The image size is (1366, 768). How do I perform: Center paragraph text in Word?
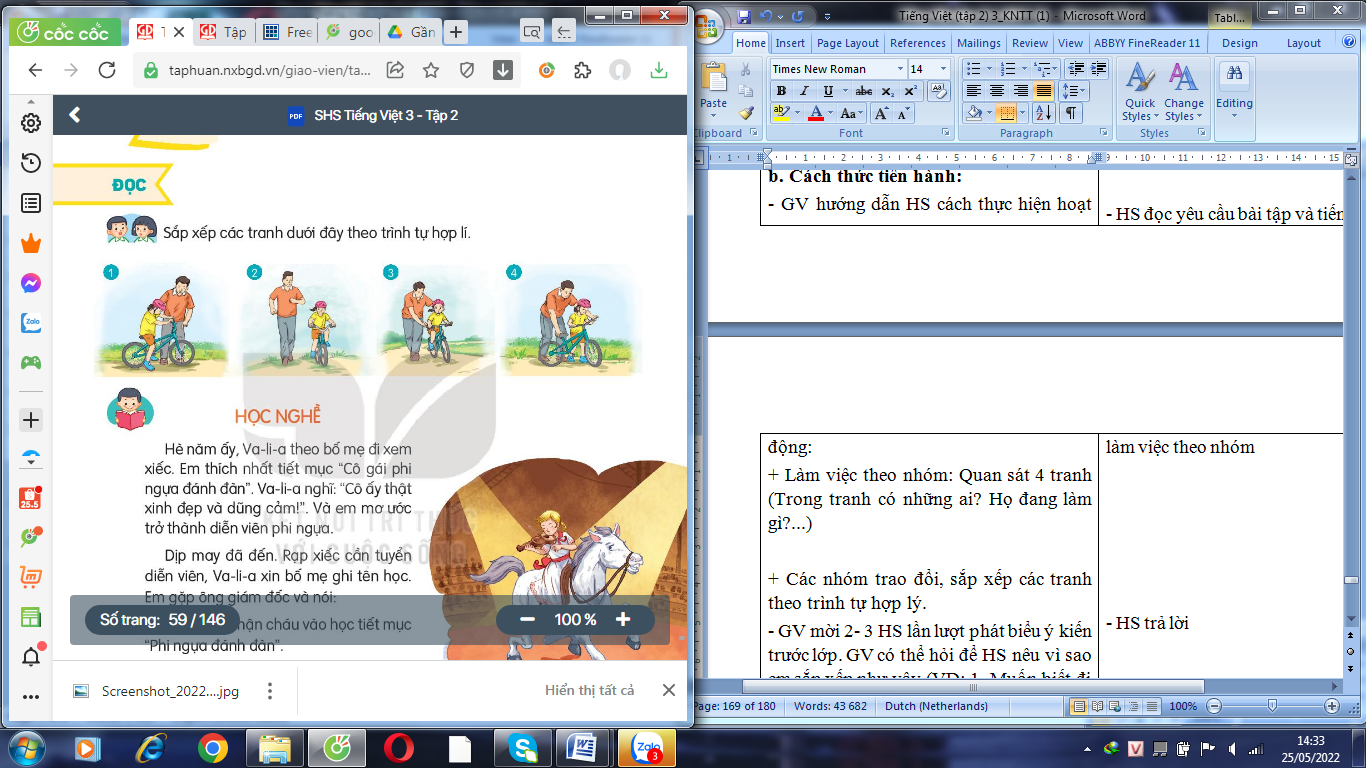[997, 91]
